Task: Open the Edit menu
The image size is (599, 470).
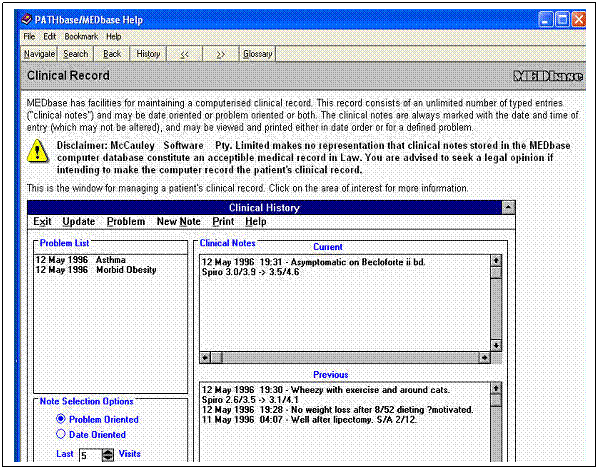Action: [50, 37]
